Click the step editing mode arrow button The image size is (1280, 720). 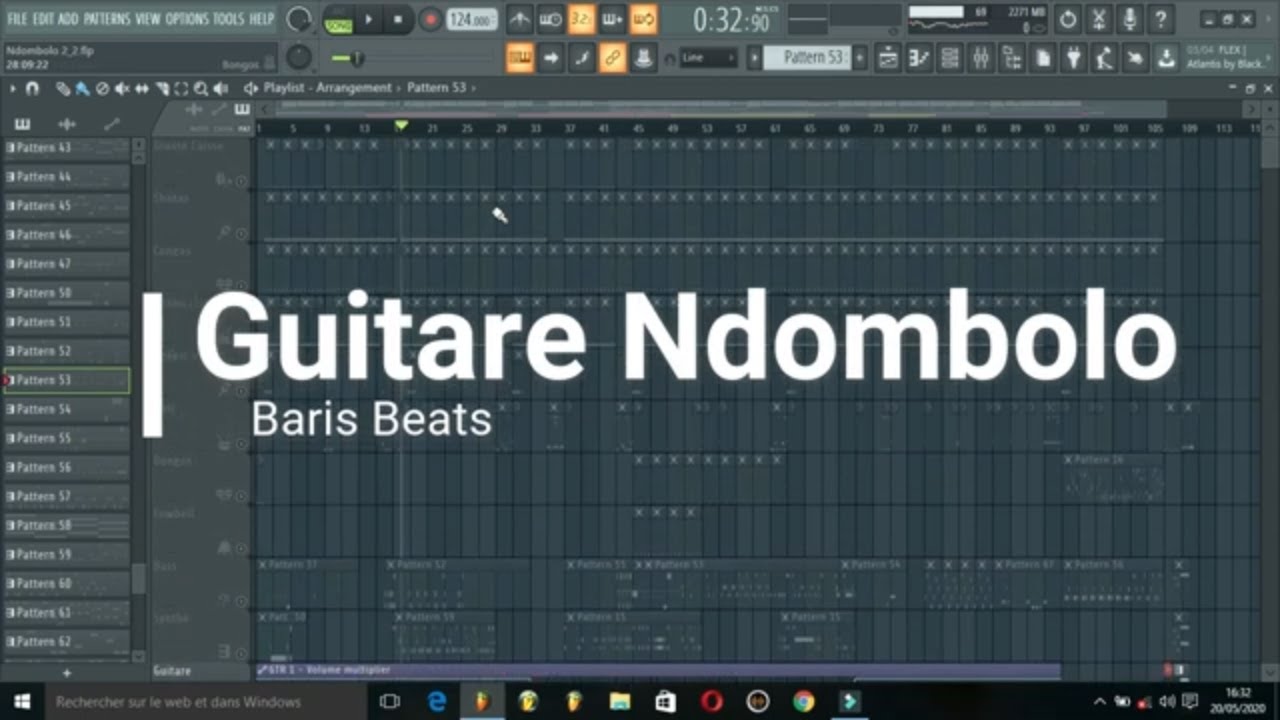[550, 58]
